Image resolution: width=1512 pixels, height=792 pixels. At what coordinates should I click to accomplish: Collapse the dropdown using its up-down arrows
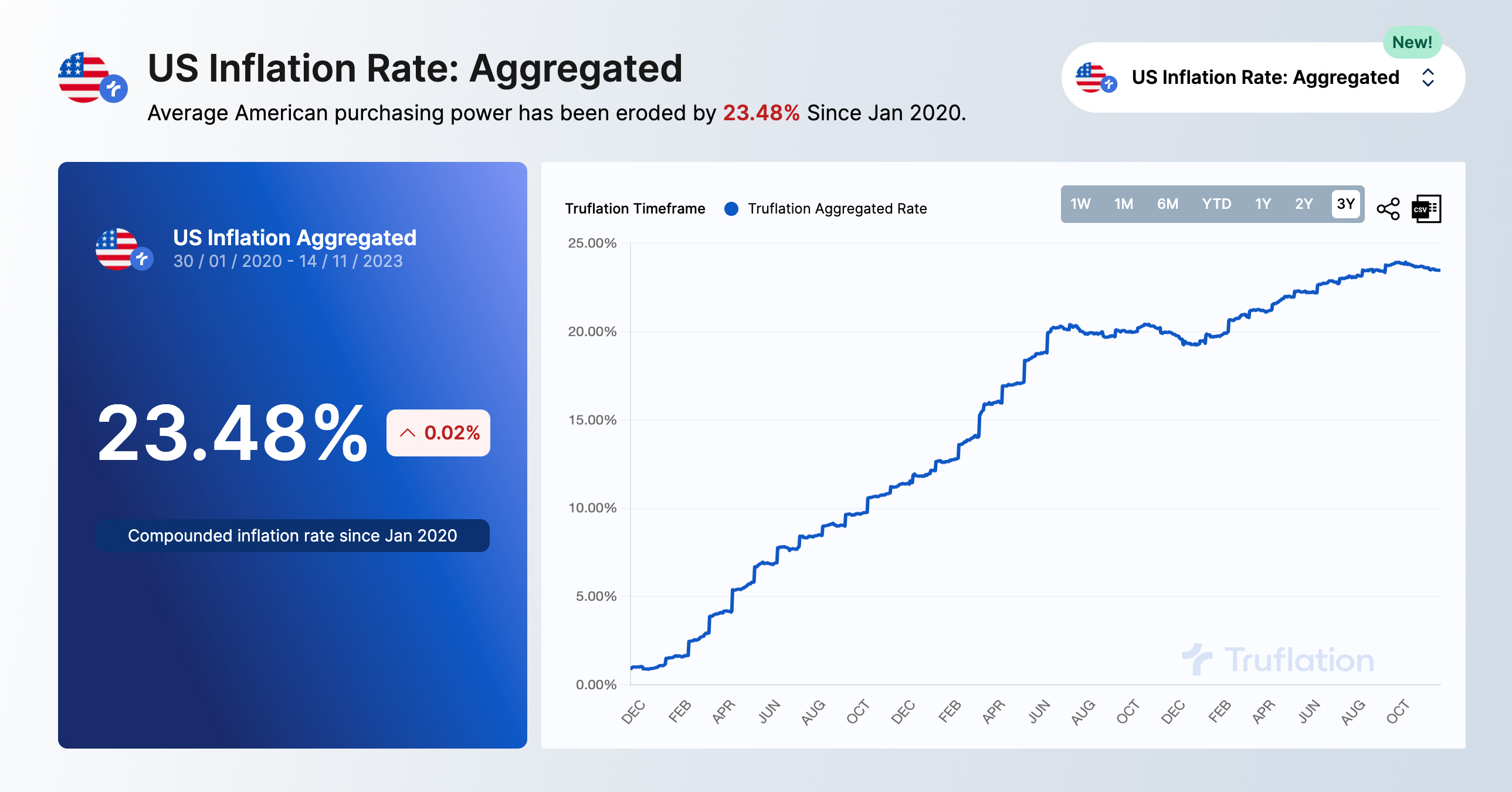(1429, 77)
